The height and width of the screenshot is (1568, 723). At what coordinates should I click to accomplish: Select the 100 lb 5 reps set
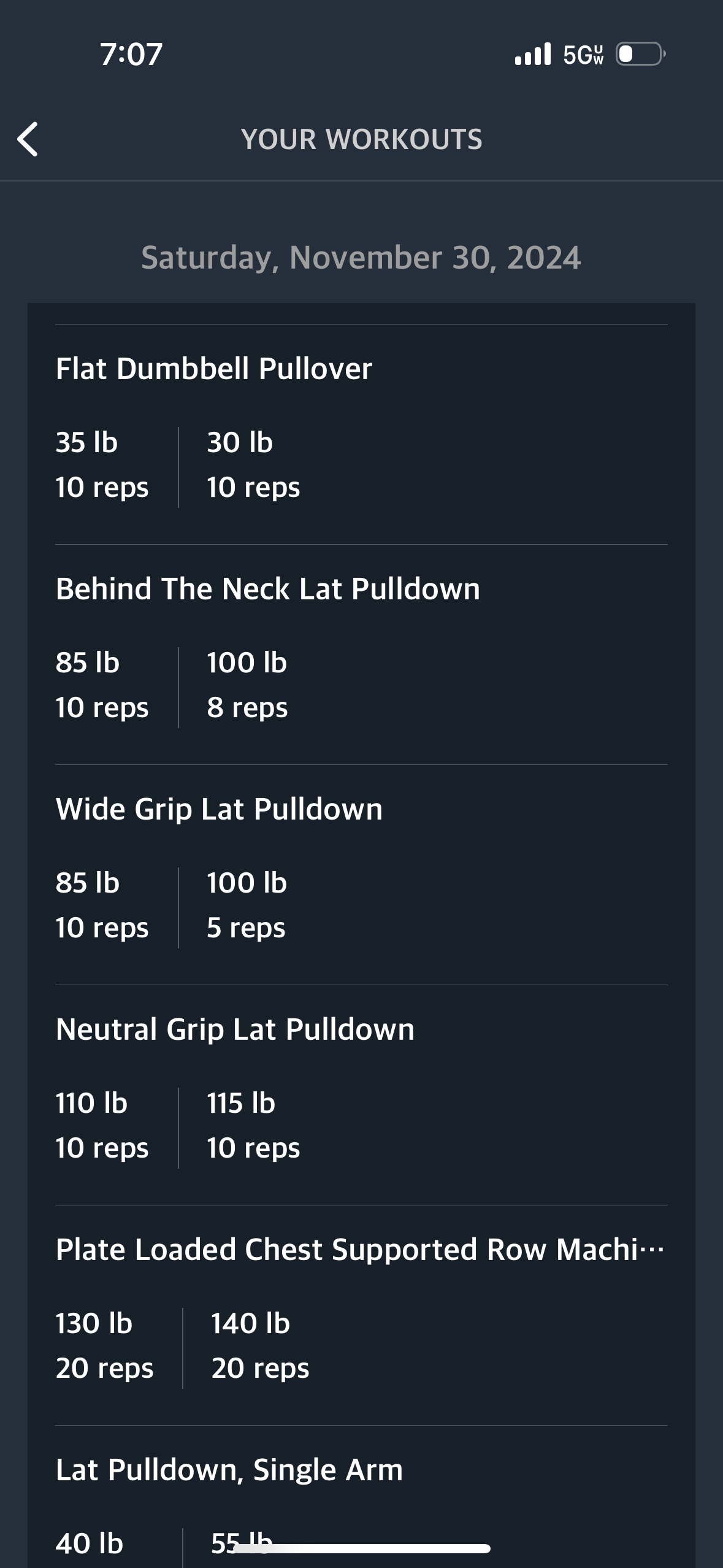click(247, 905)
